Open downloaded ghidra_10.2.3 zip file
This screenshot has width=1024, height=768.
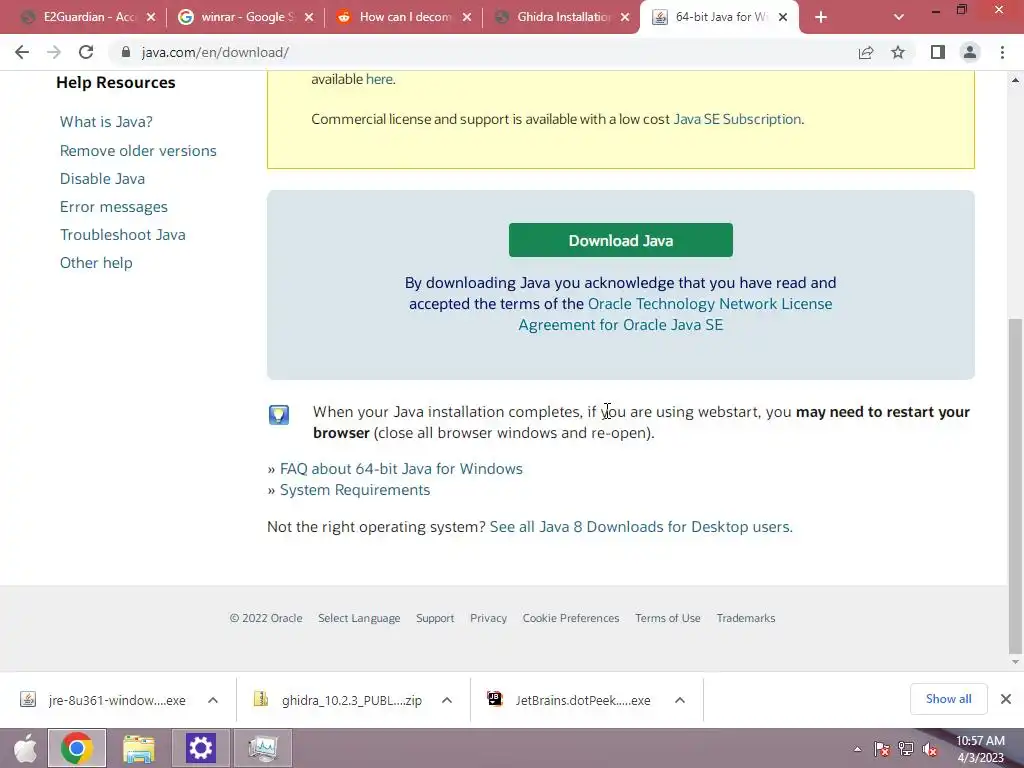coord(340,700)
